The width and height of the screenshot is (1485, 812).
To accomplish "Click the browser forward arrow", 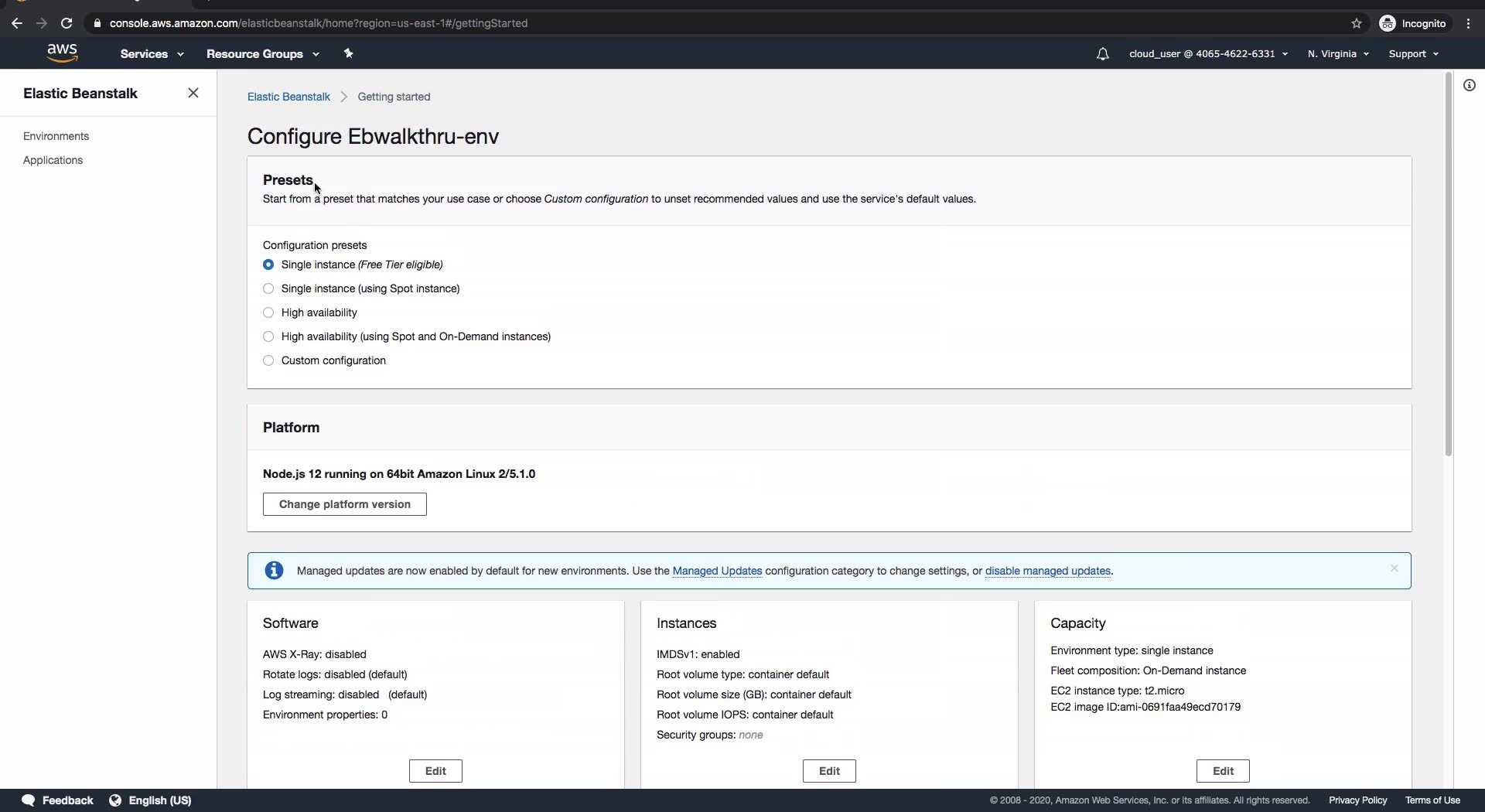I will coord(42,23).
